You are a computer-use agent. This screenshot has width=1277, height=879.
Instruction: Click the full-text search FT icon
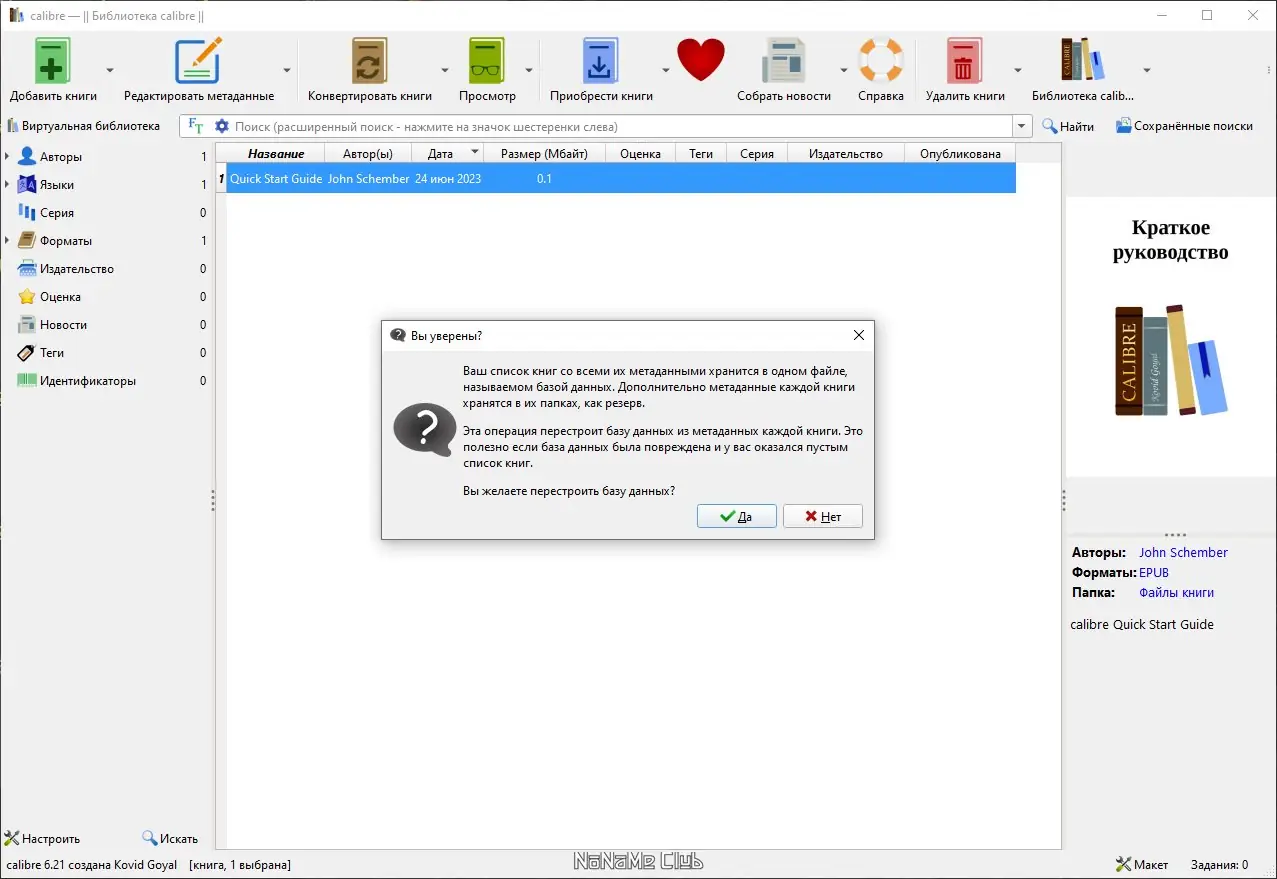tap(196, 126)
